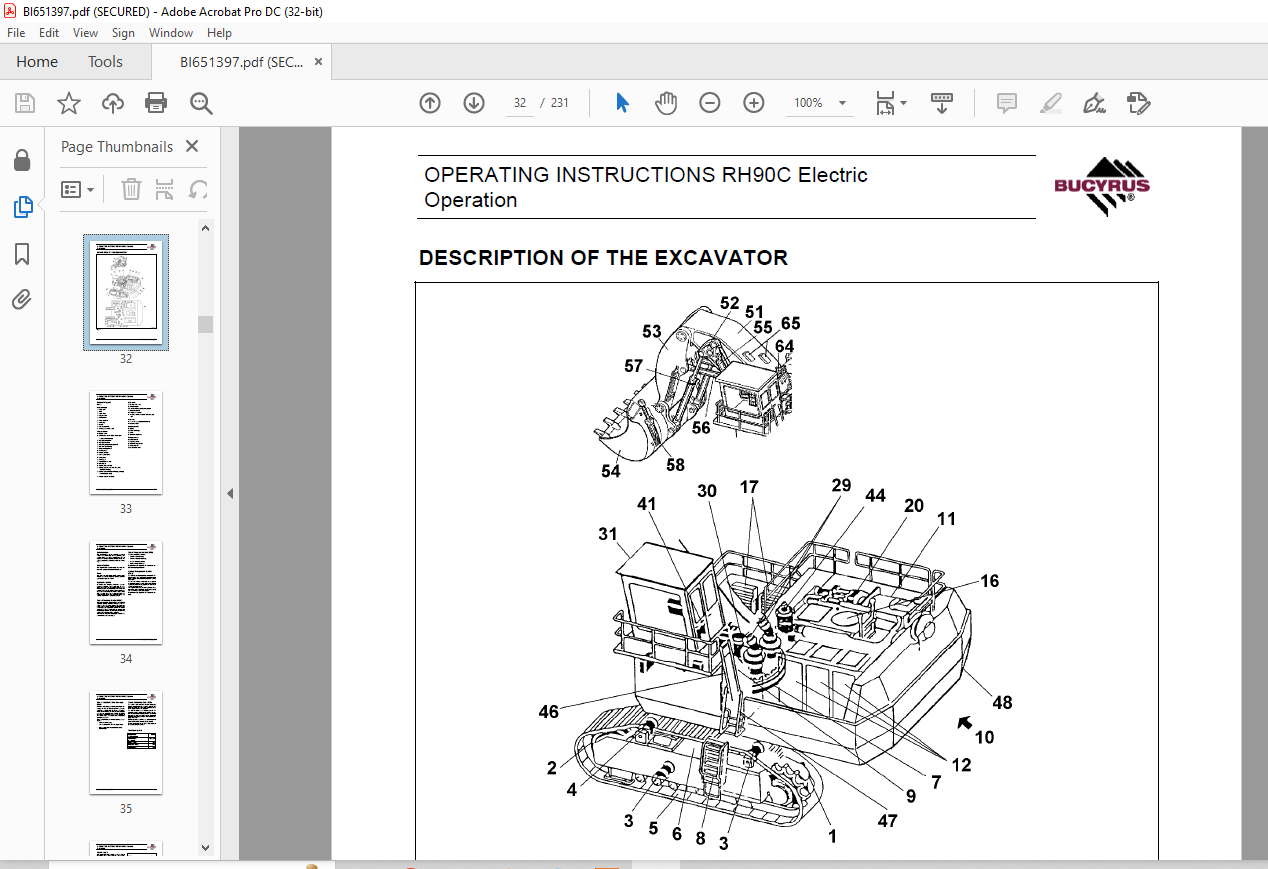The image size is (1268, 869).
Task: Collapse the navigation pane with the arrow
Action: click(x=230, y=493)
